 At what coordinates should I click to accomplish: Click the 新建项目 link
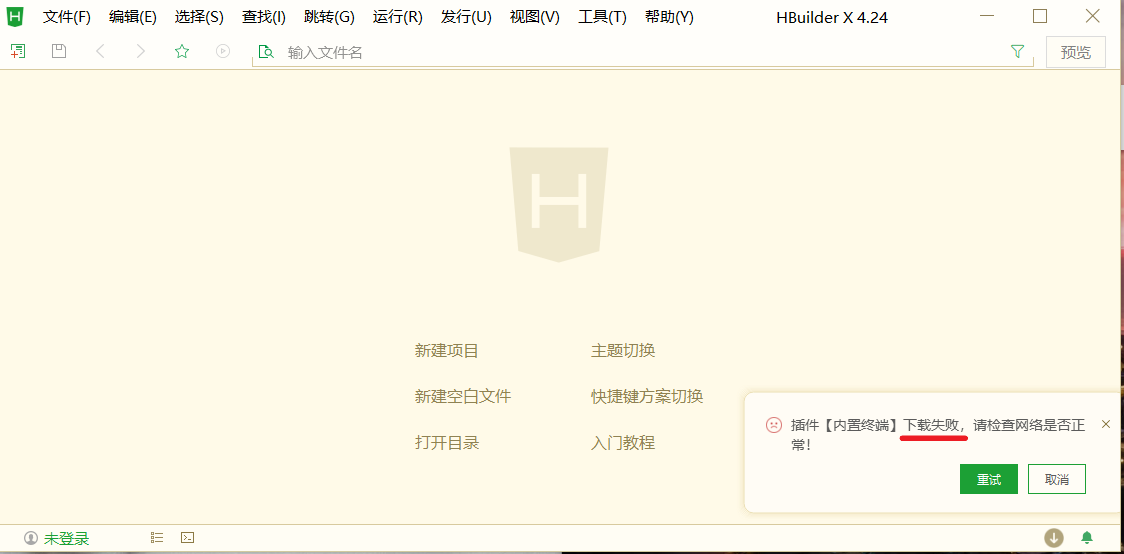click(x=447, y=350)
